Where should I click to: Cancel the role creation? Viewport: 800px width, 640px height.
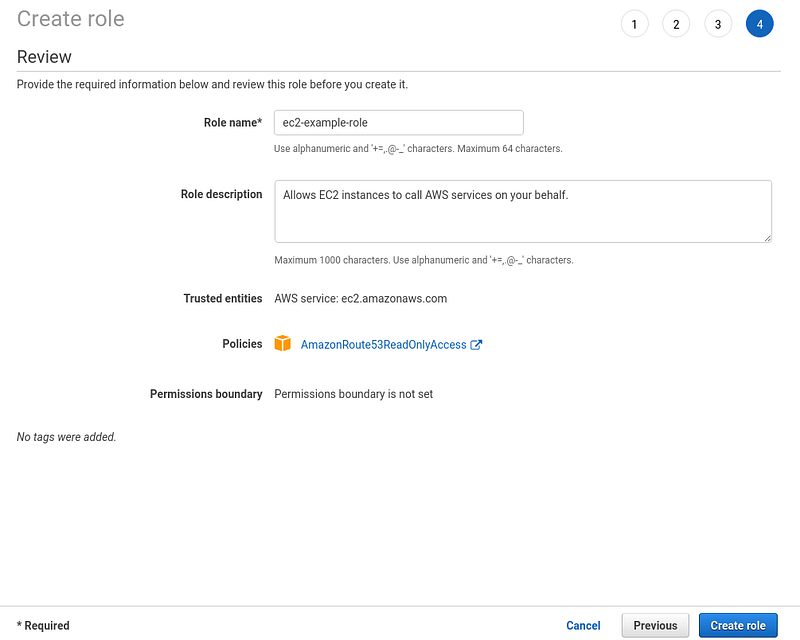(583, 626)
